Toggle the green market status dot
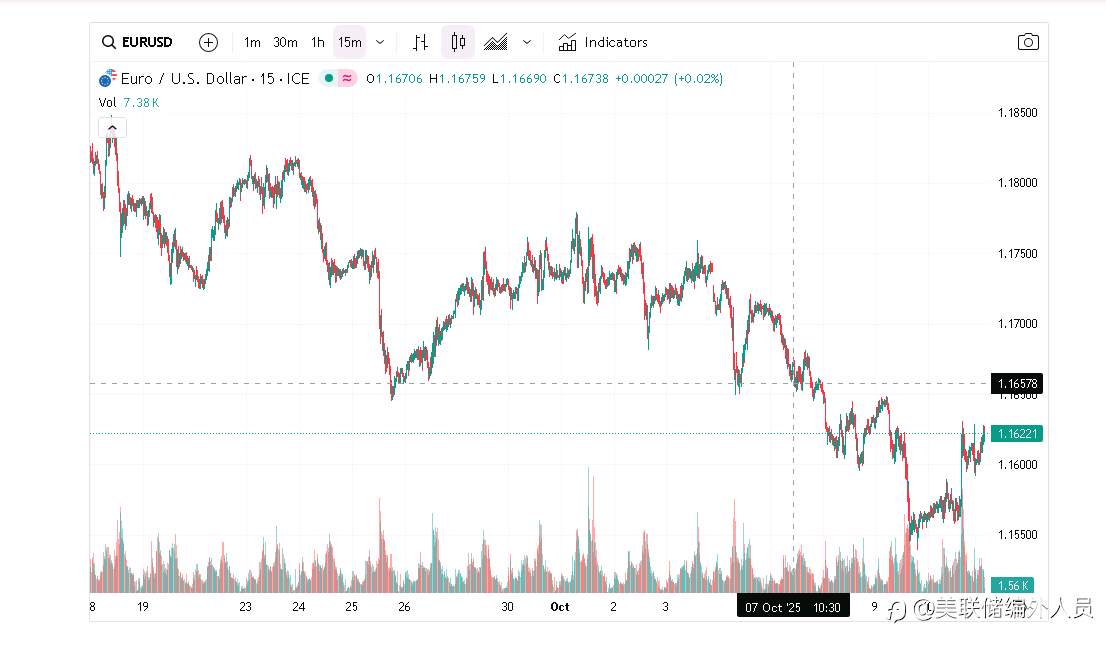Screen dimensions: 1106x650 [x=329, y=78]
